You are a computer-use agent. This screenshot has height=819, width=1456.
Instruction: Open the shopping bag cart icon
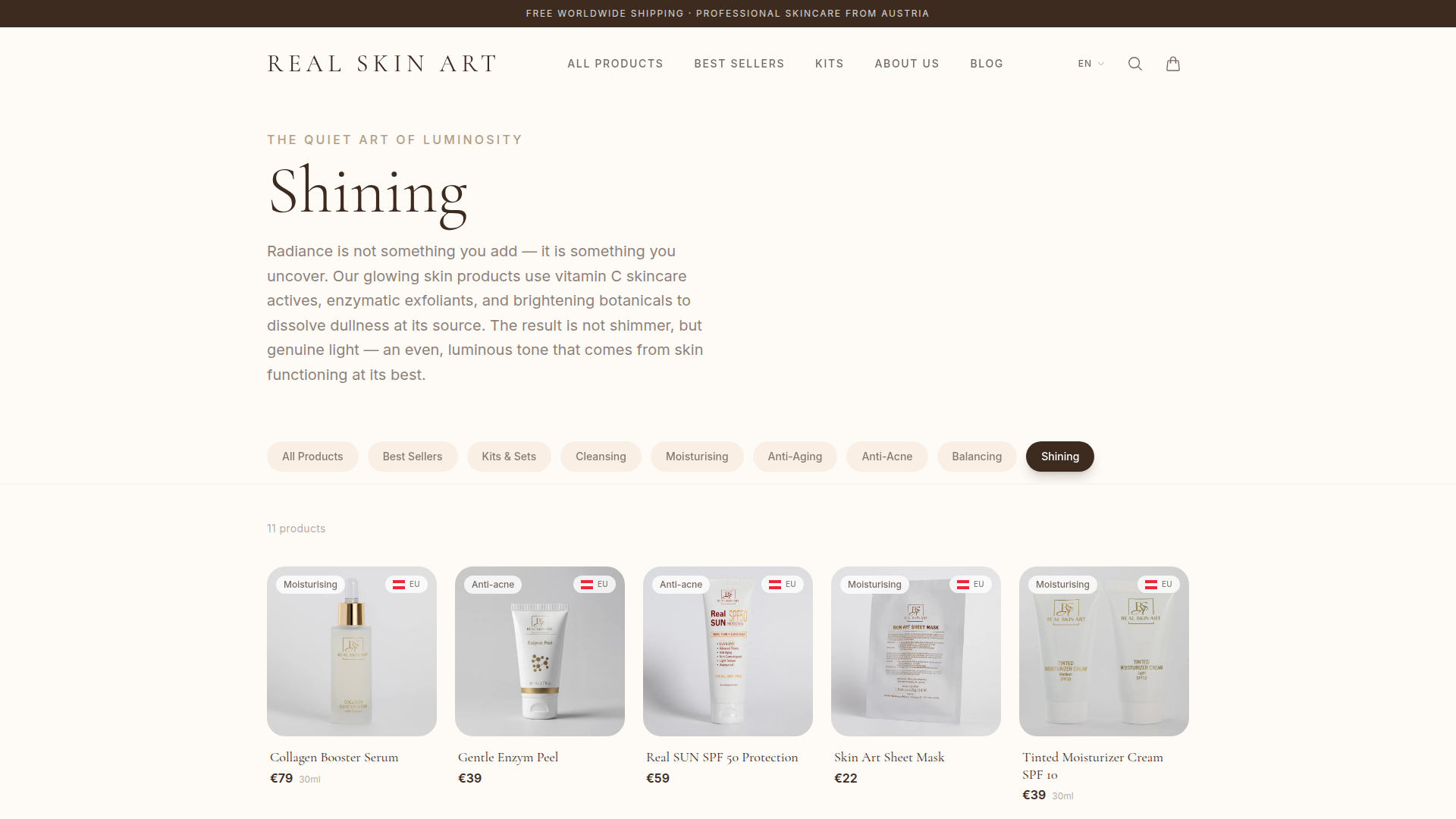coord(1173,64)
